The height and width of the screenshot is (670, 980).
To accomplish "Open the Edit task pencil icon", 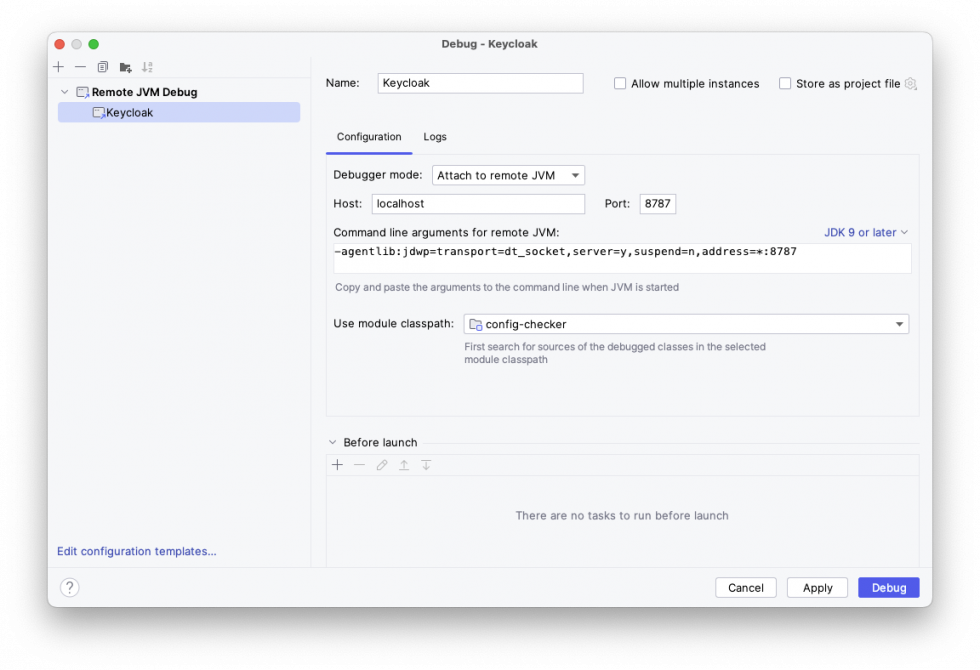I will pyautogui.click(x=381, y=464).
